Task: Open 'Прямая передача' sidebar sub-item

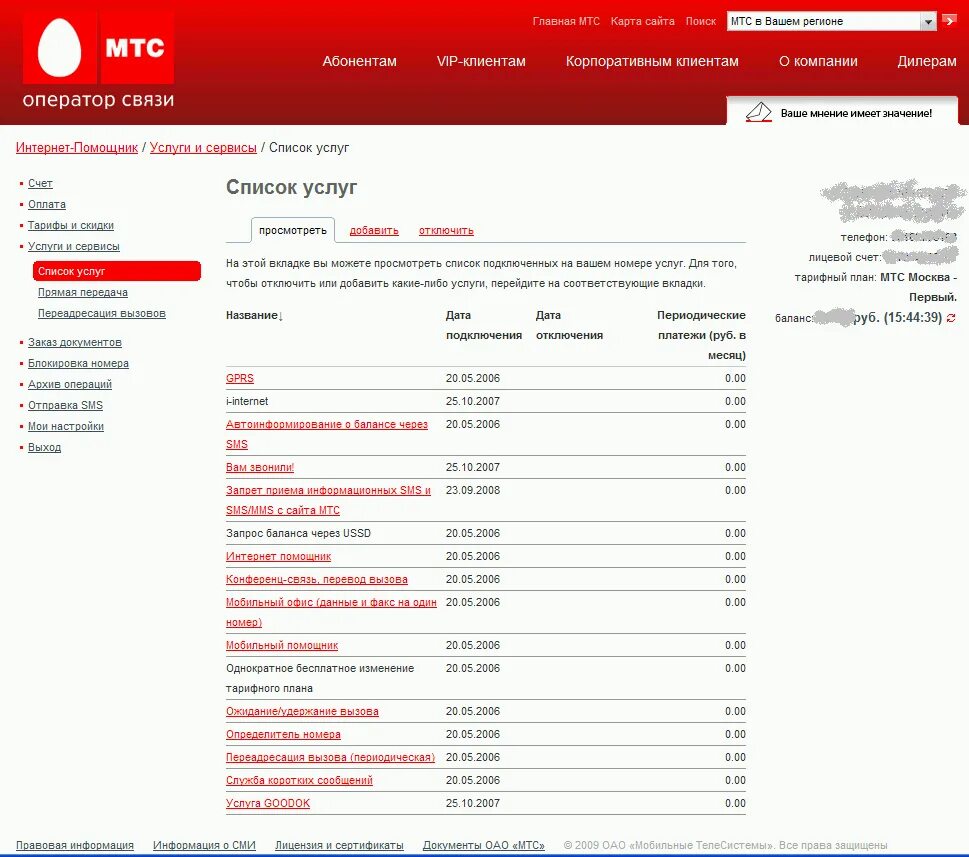Action: coord(83,292)
